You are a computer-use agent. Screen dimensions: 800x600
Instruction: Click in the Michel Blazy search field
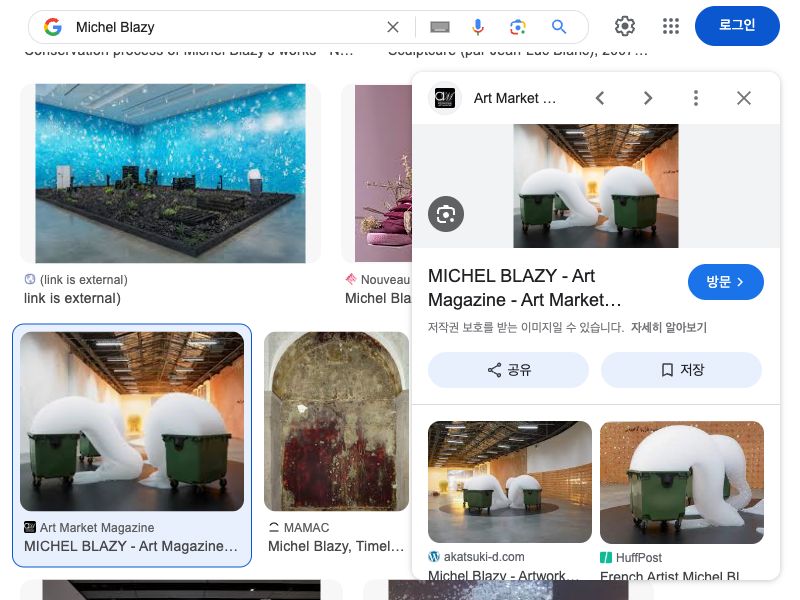point(230,27)
